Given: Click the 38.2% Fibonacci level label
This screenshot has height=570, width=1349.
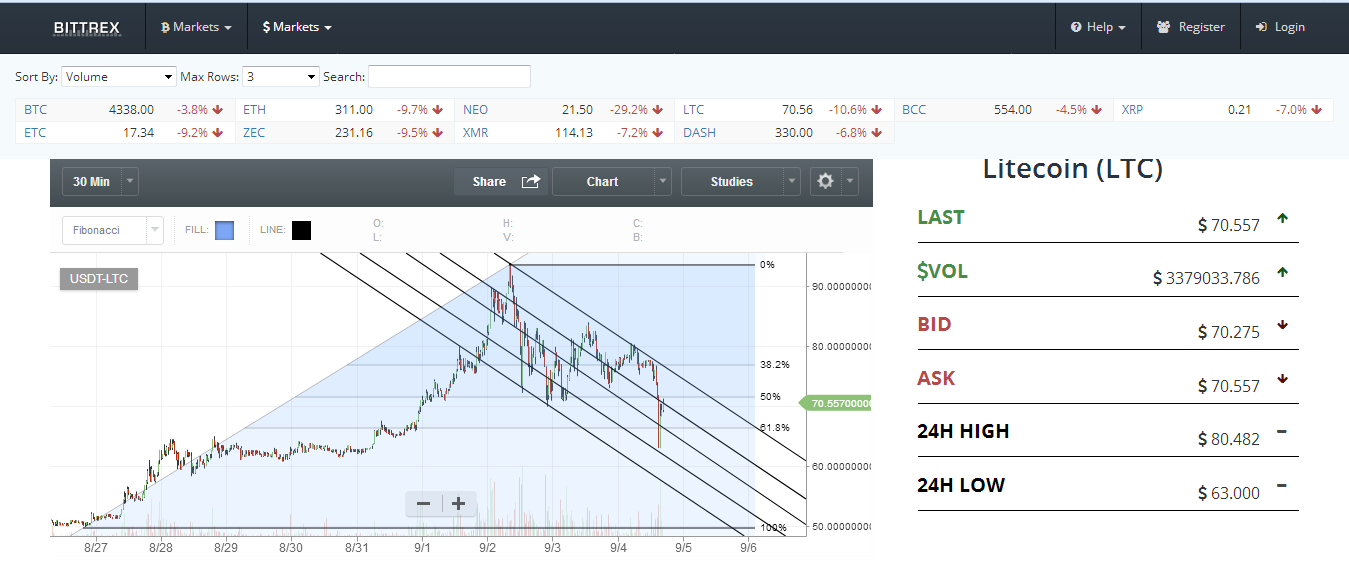Looking at the screenshot, I should click(x=775, y=365).
